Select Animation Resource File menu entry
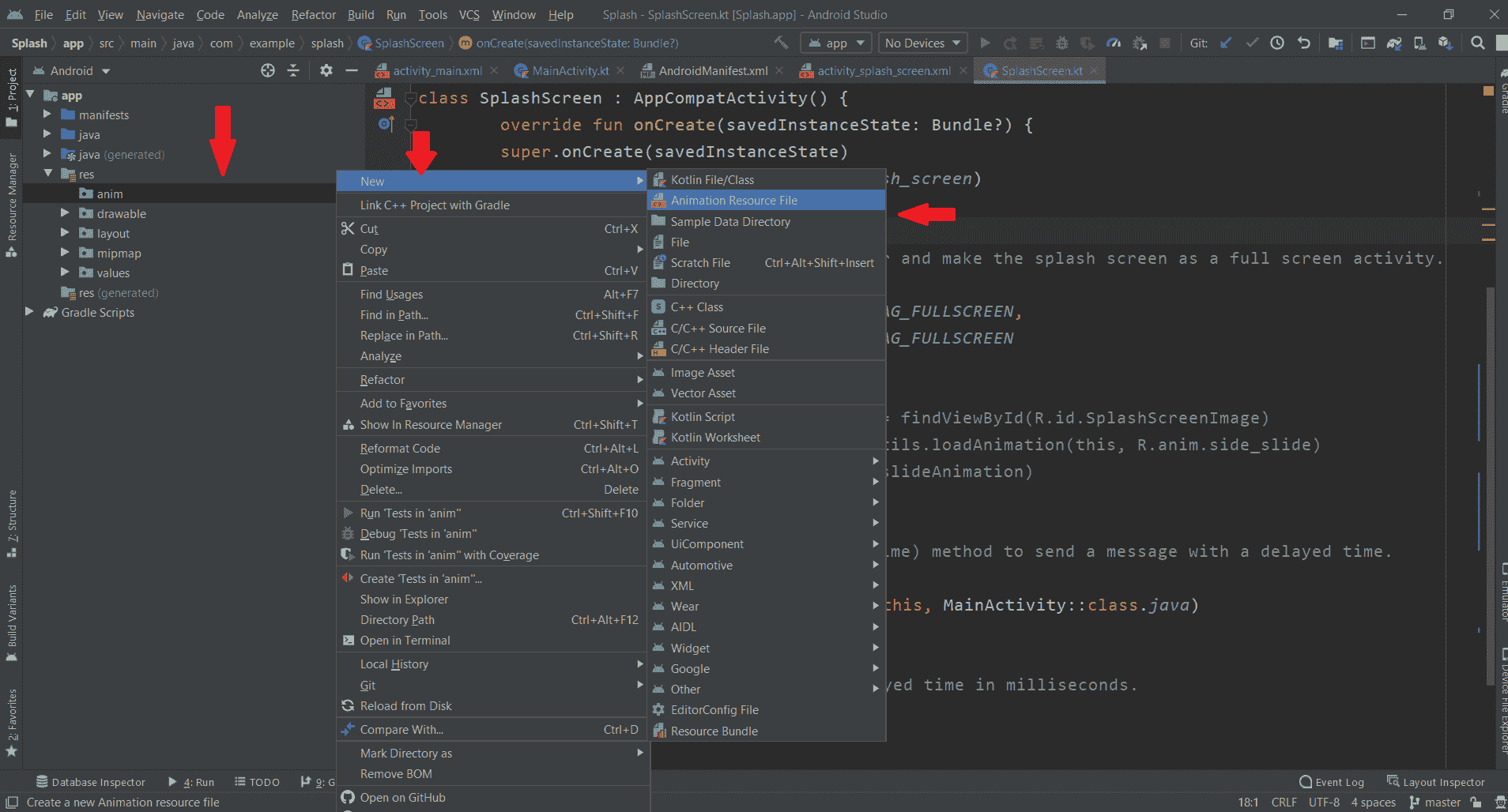 pyautogui.click(x=733, y=201)
